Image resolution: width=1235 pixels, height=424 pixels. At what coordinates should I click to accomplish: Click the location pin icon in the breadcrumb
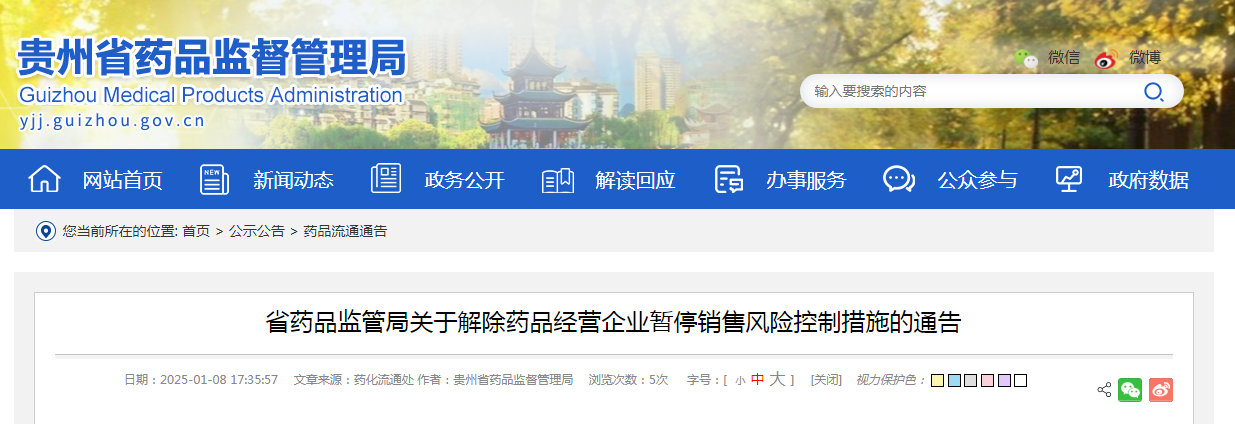click(x=45, y=231)
